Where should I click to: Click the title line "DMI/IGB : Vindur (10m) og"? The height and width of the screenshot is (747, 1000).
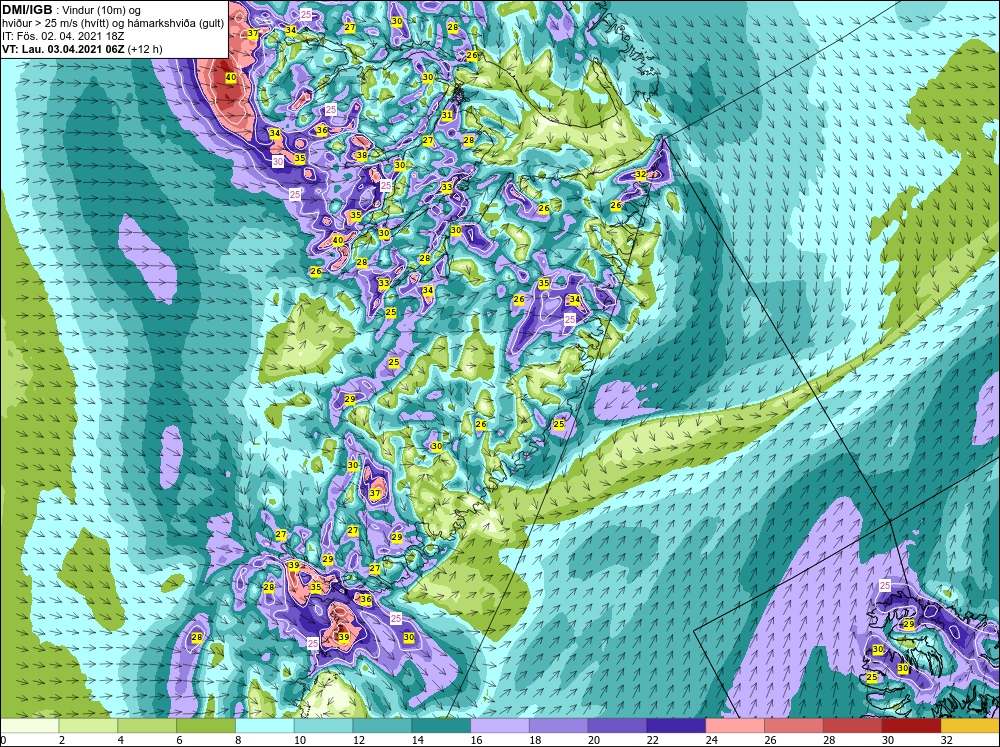(x=71, y=10)
